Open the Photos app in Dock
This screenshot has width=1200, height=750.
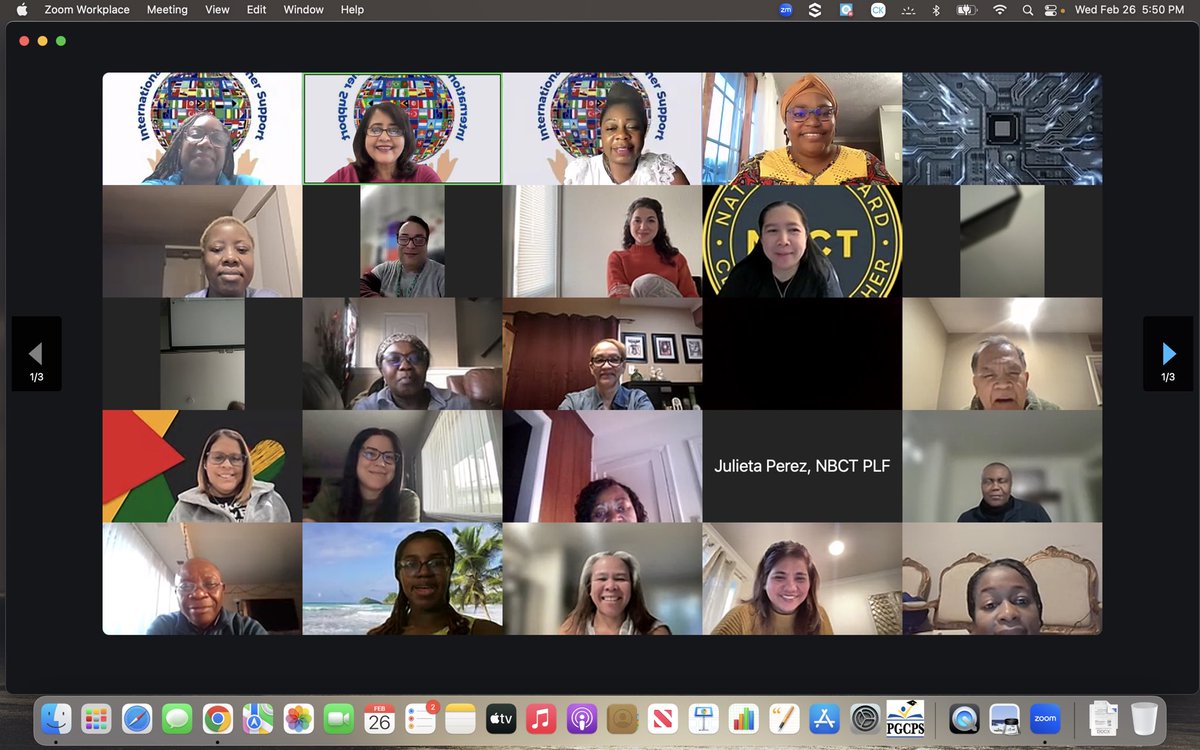click(299, 718)
